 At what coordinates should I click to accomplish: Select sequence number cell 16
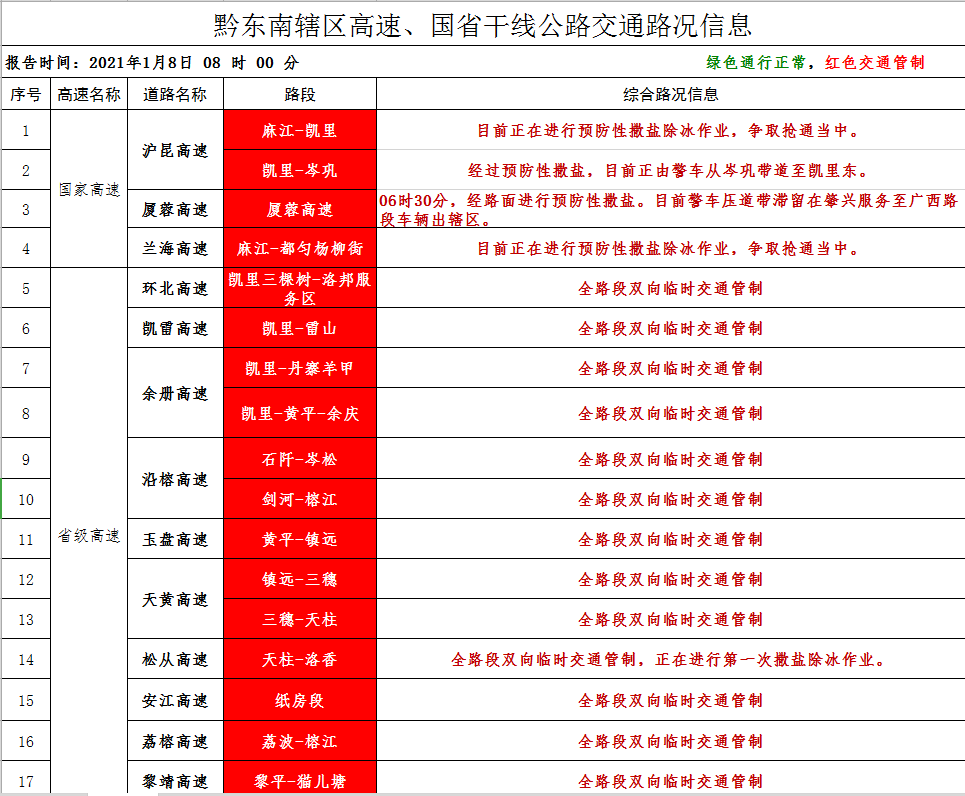[26, 741]
